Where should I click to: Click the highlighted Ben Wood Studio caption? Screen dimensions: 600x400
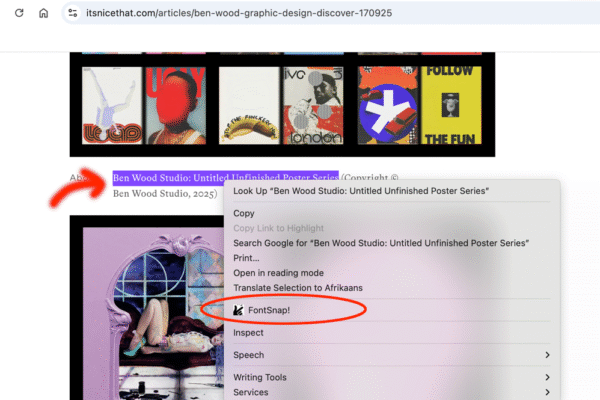pyautogui.click(x=225, y=177)
